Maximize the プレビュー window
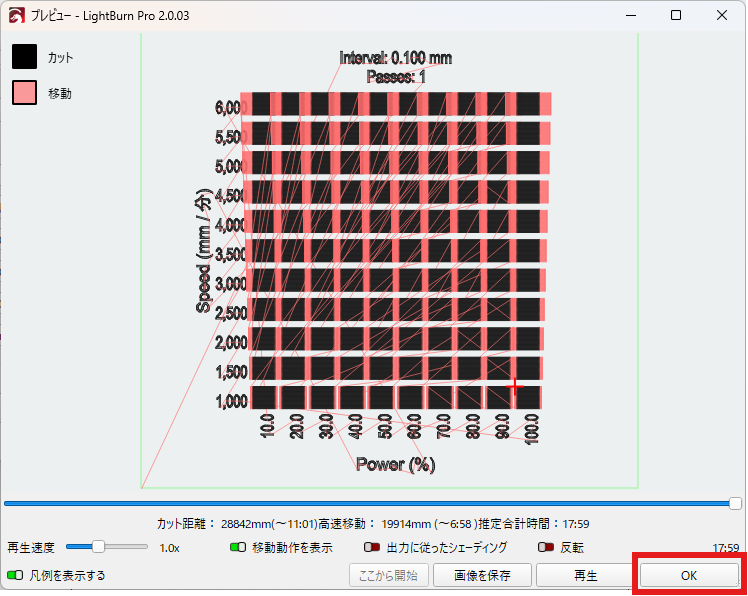748x596 pixels. click(676, 16)
